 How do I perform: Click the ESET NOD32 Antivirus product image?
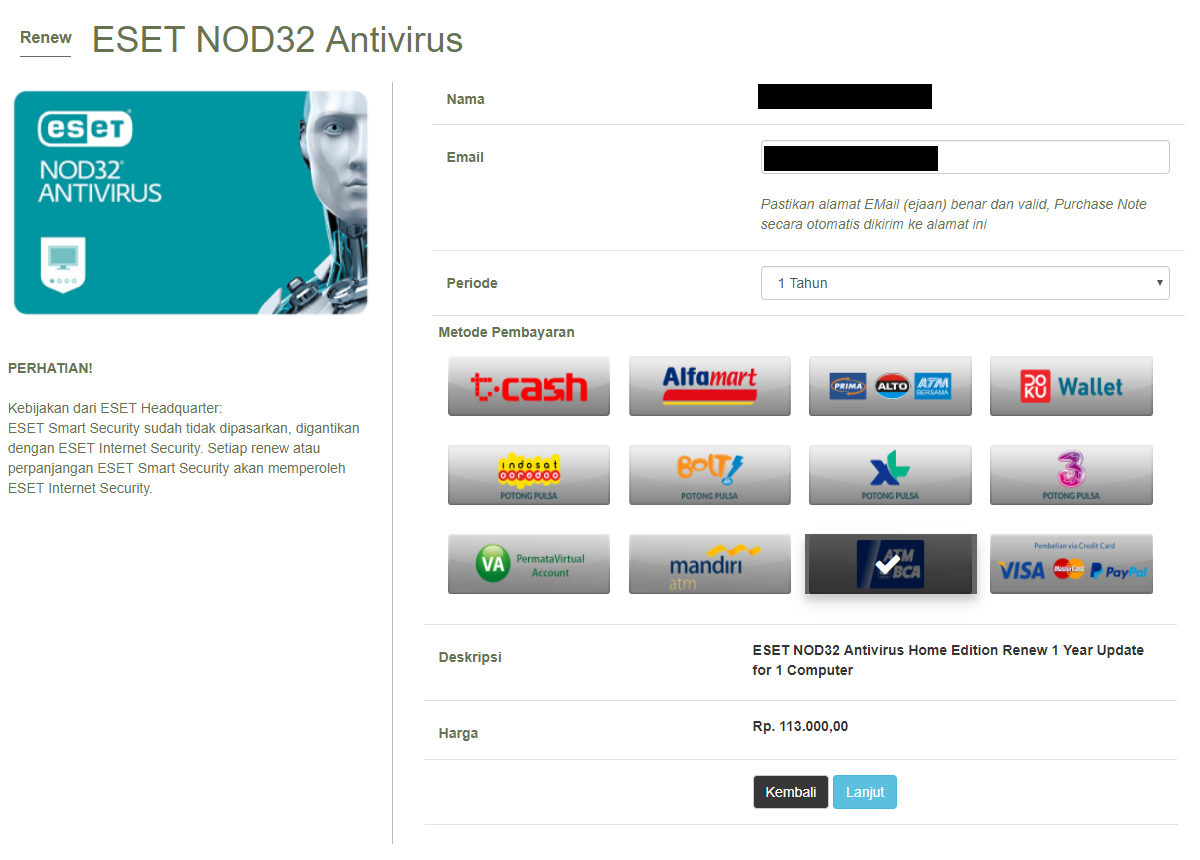[x=191, y=203]
